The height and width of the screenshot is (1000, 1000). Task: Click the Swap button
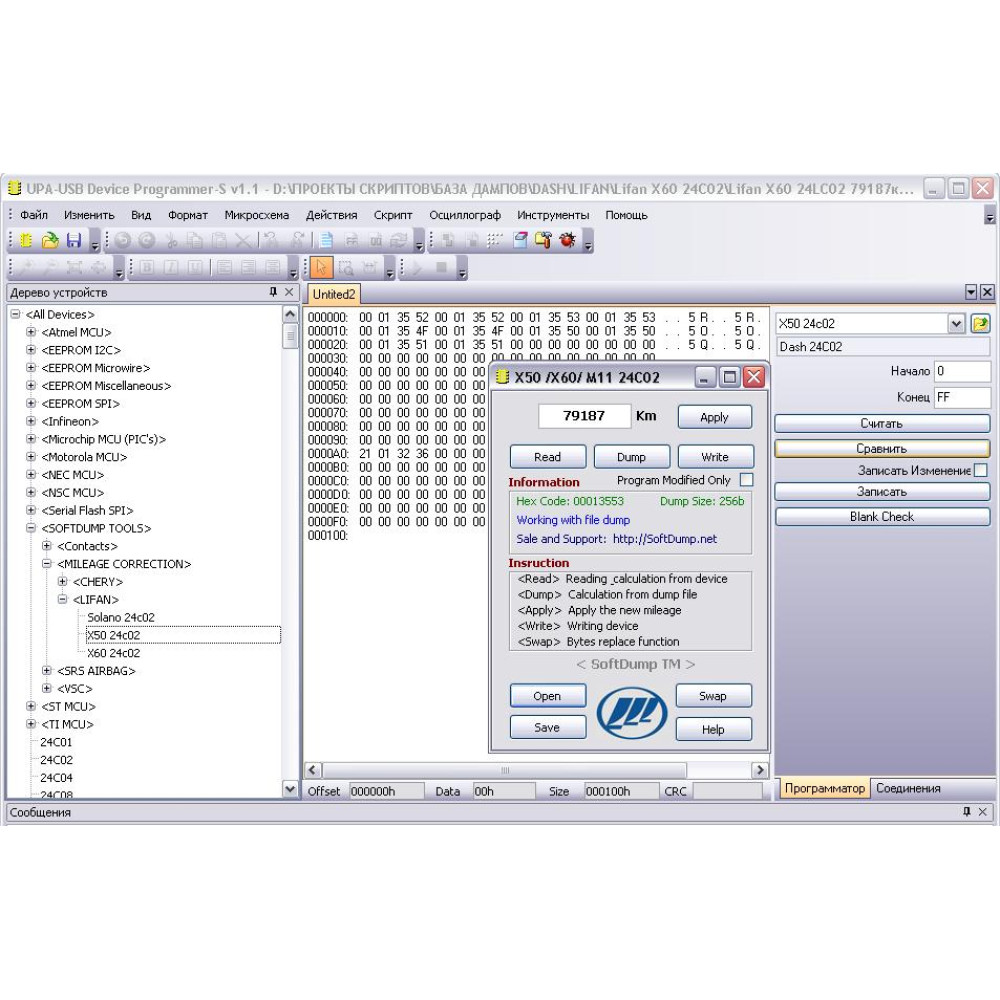coord(713,696)
